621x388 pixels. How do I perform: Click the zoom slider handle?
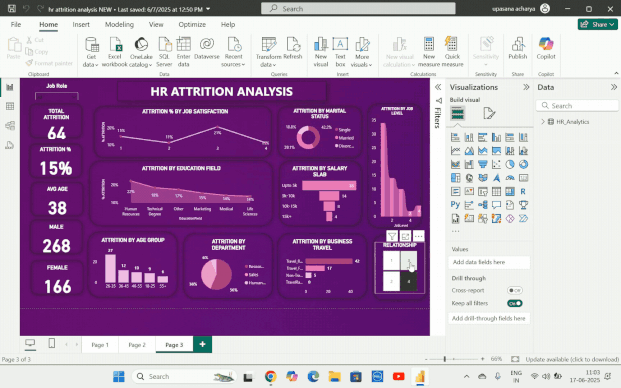click(445, 359)
